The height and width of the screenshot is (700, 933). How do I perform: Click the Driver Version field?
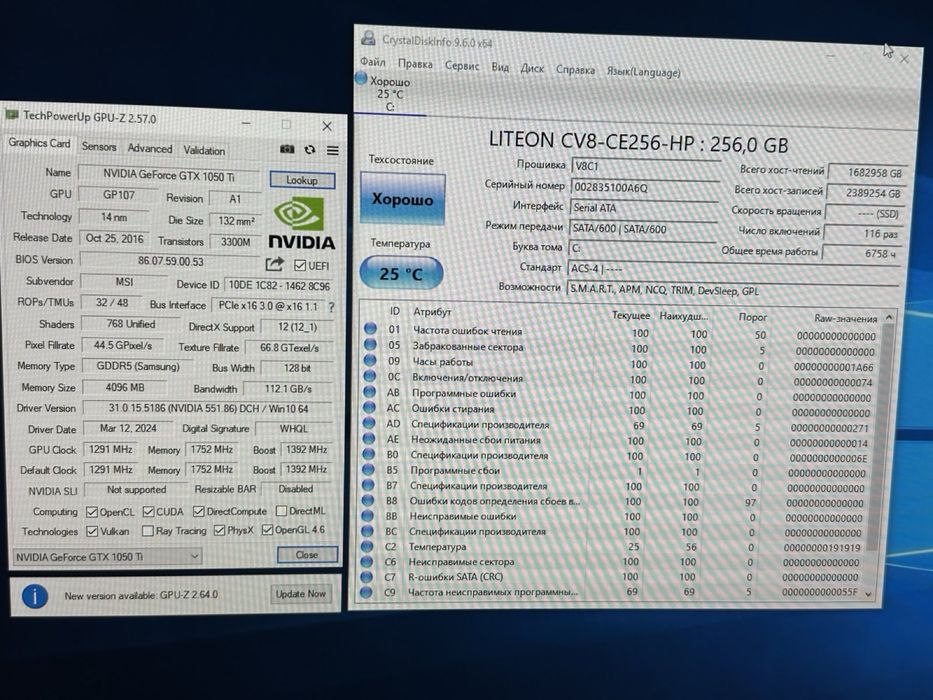[208, 408]
